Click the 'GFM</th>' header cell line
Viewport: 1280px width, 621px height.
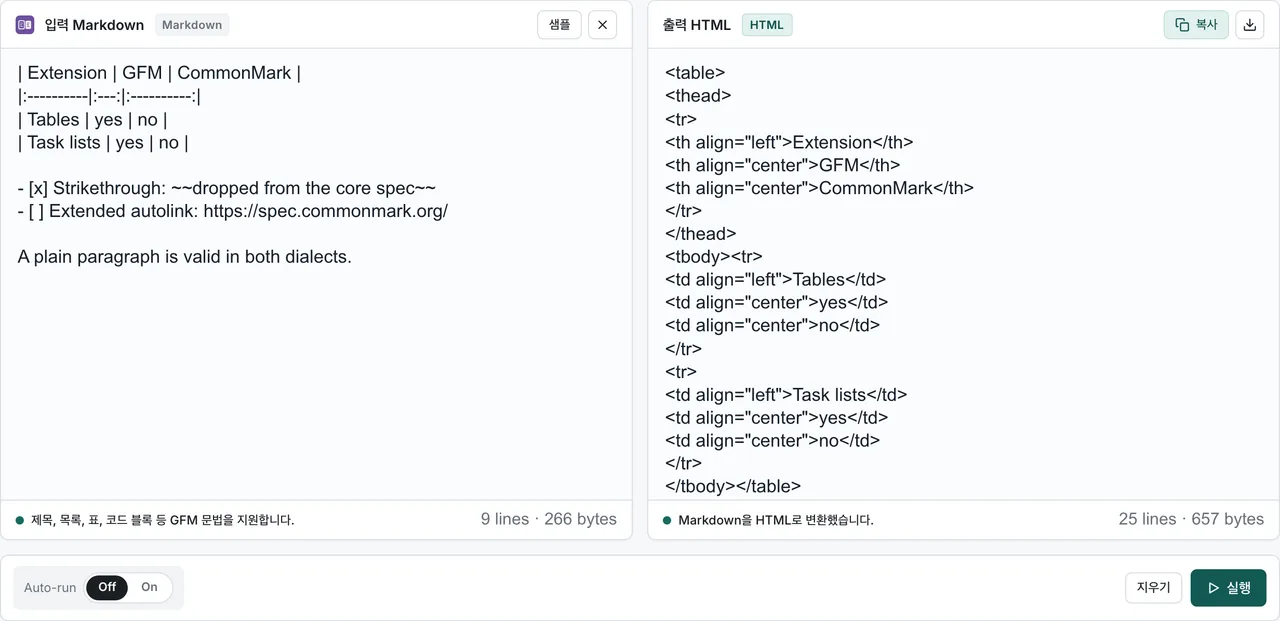pyautogui.click(x=783, y=165)
